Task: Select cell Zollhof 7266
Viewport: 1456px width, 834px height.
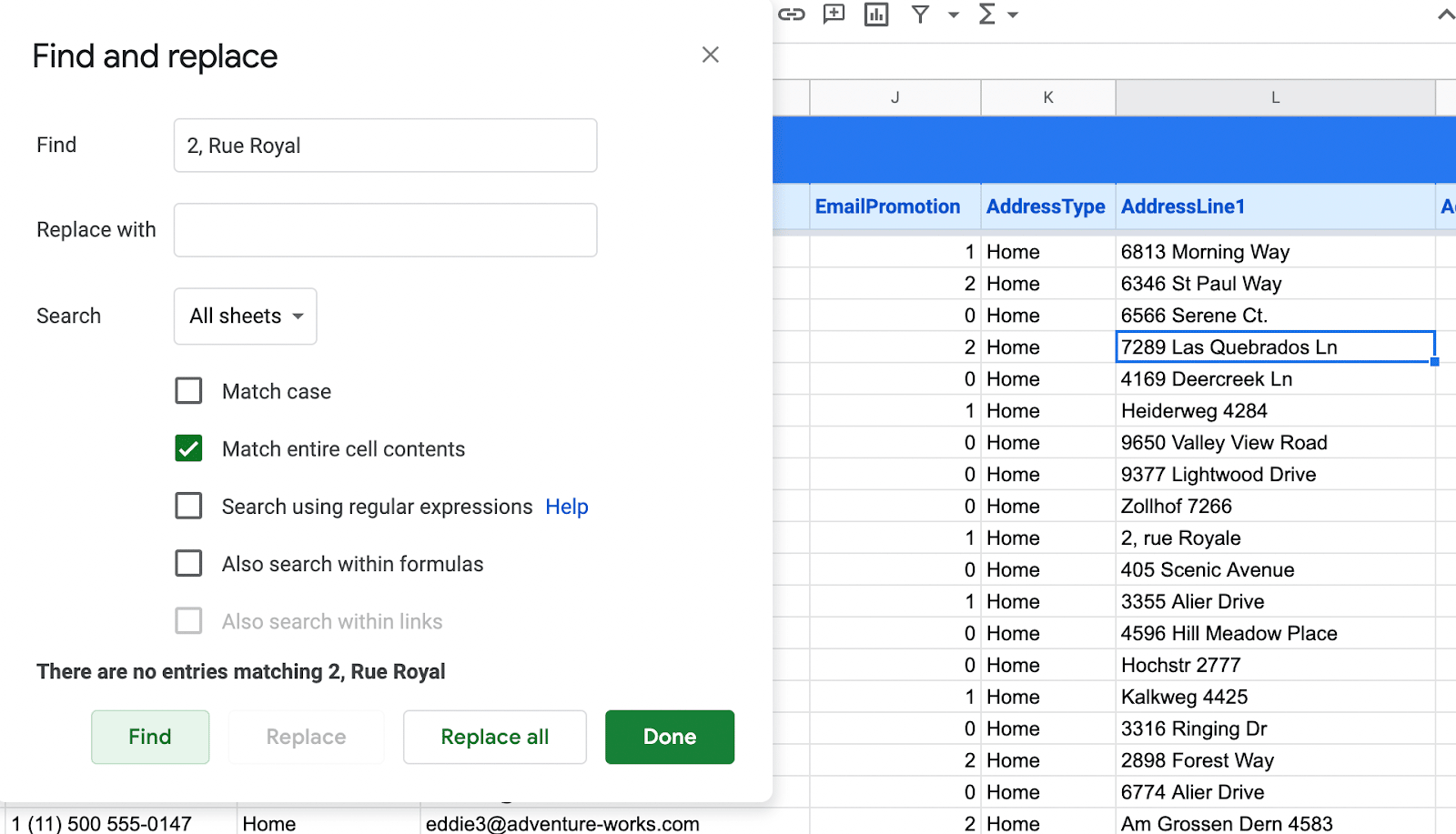Action: (1275, 507)
